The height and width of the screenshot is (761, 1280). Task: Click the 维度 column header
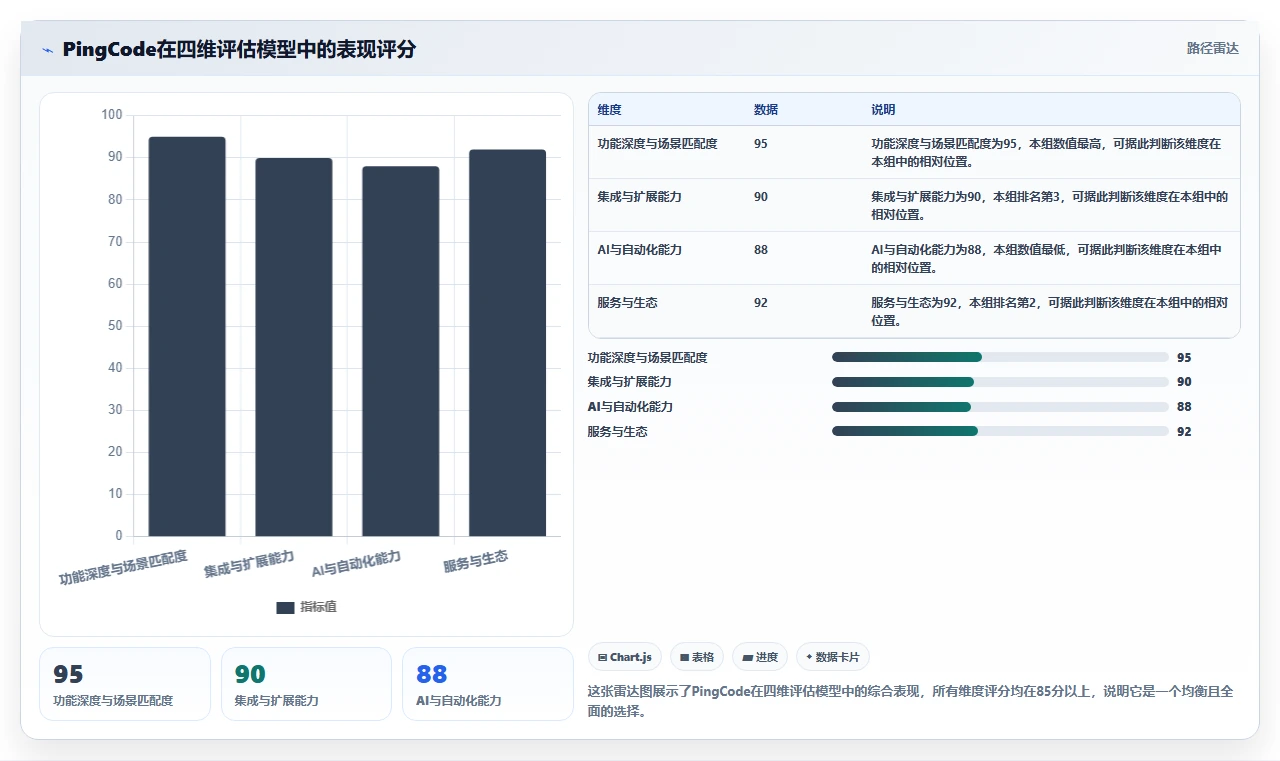(x=609, y=110)
